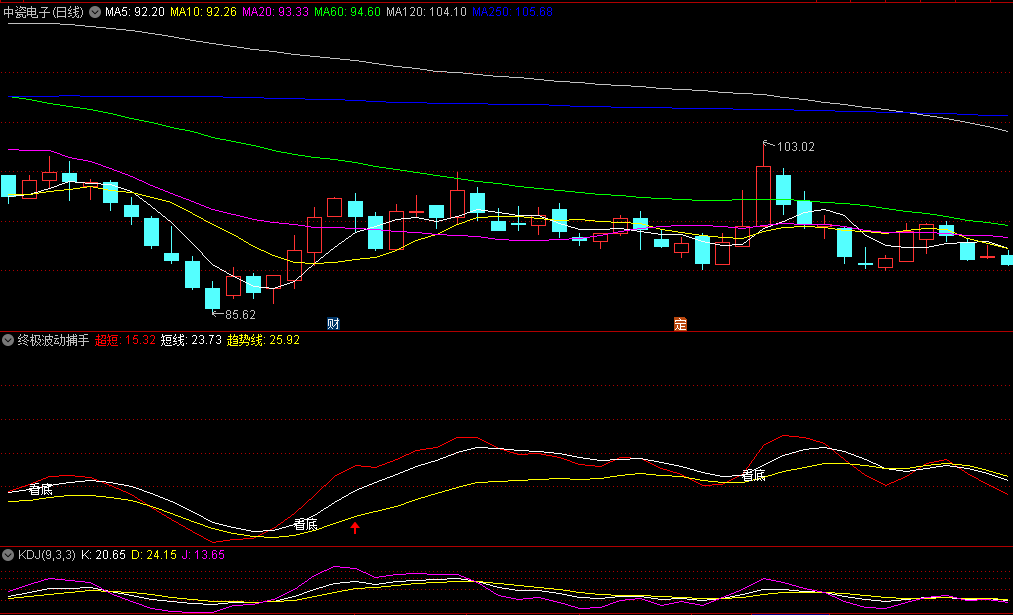Select the 中瓷电子(日线) chart title
Screen dimensions: 1013x615
(x=43, y=12)
